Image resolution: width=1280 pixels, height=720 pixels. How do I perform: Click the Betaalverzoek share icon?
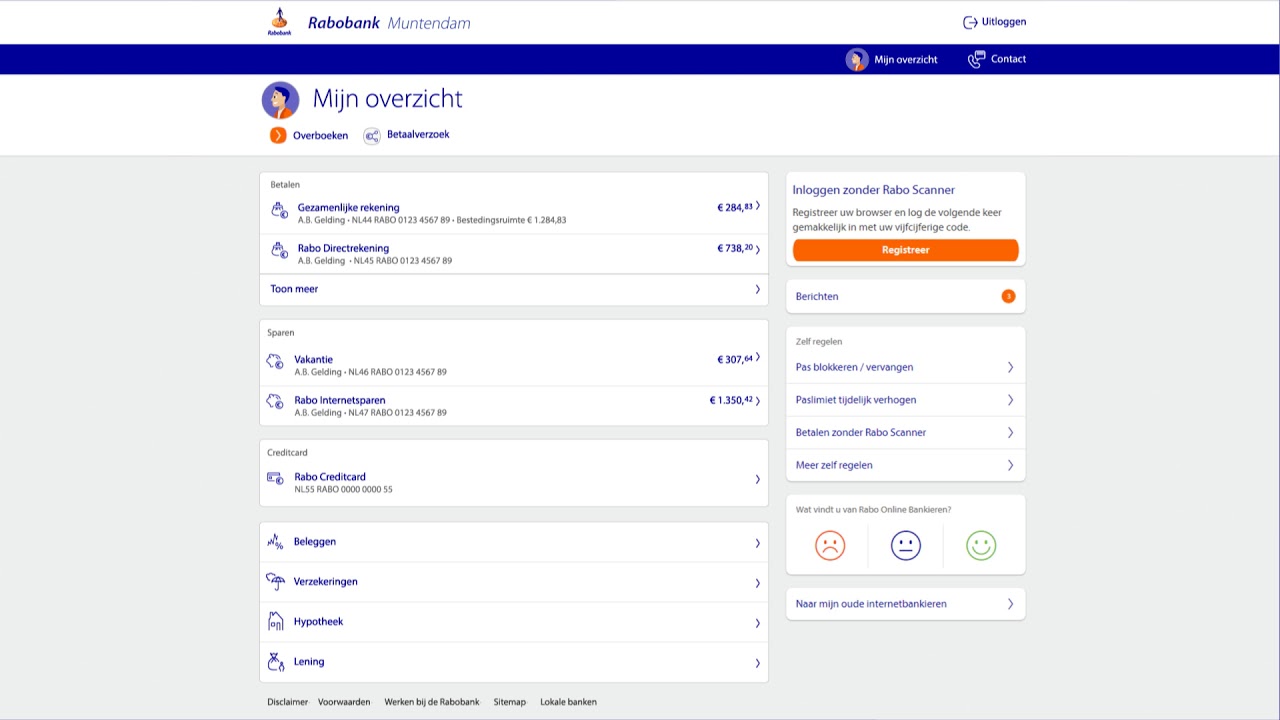click(372, 135)
